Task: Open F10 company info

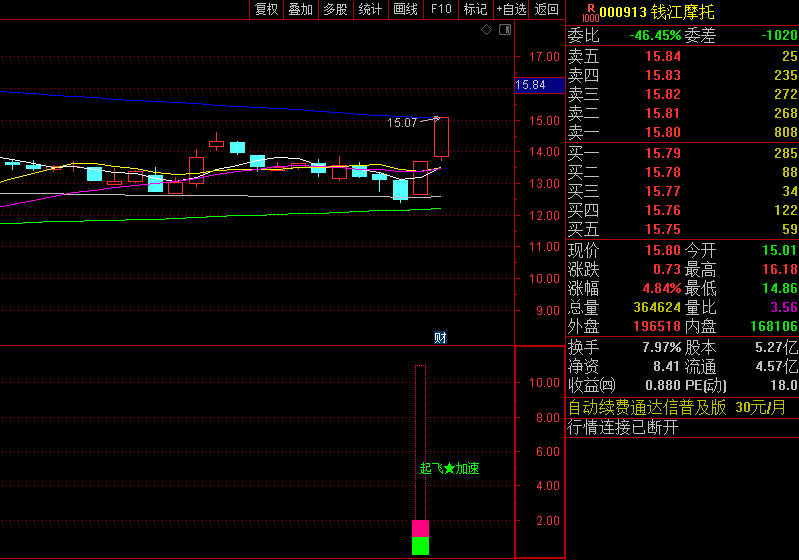Action: click(441, 9)
